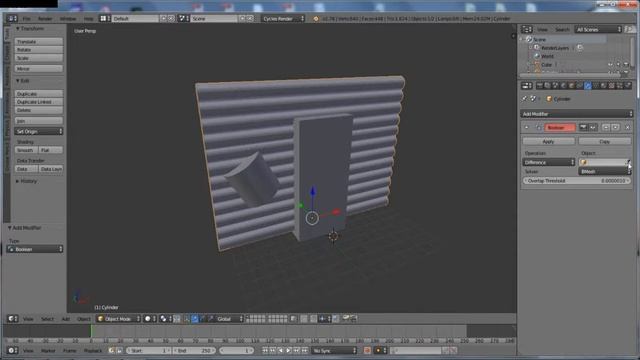Image resolution: width=640 pixels, height=360 pixels.
Task: Open the Add Modifier dropdown
Action: (576, 114)
